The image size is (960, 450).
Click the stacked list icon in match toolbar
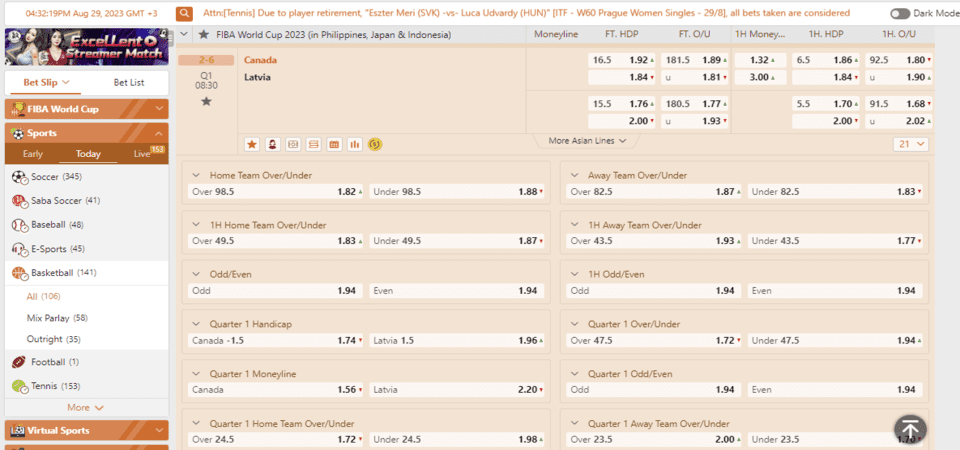pos(313,144)
